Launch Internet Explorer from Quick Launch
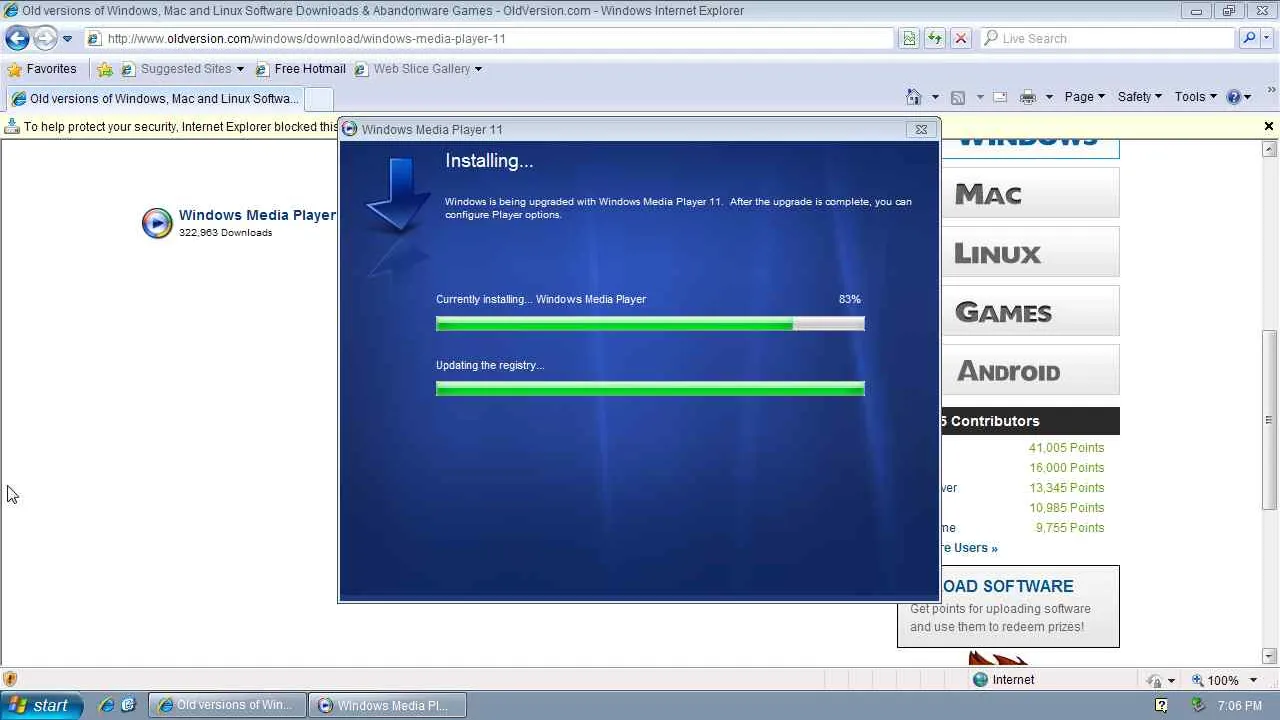 pyautogui.click(x=106, y=705)
